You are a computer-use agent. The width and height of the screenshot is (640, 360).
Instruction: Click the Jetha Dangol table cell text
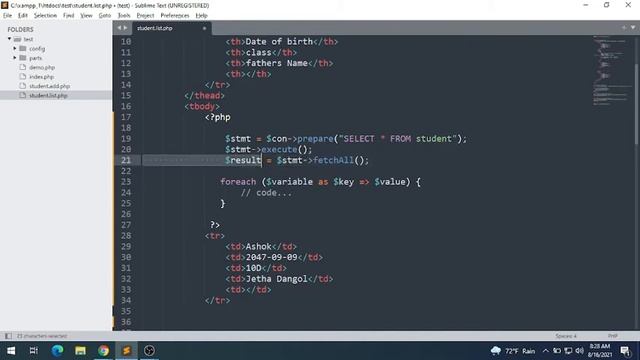click(x=276, y=279)
